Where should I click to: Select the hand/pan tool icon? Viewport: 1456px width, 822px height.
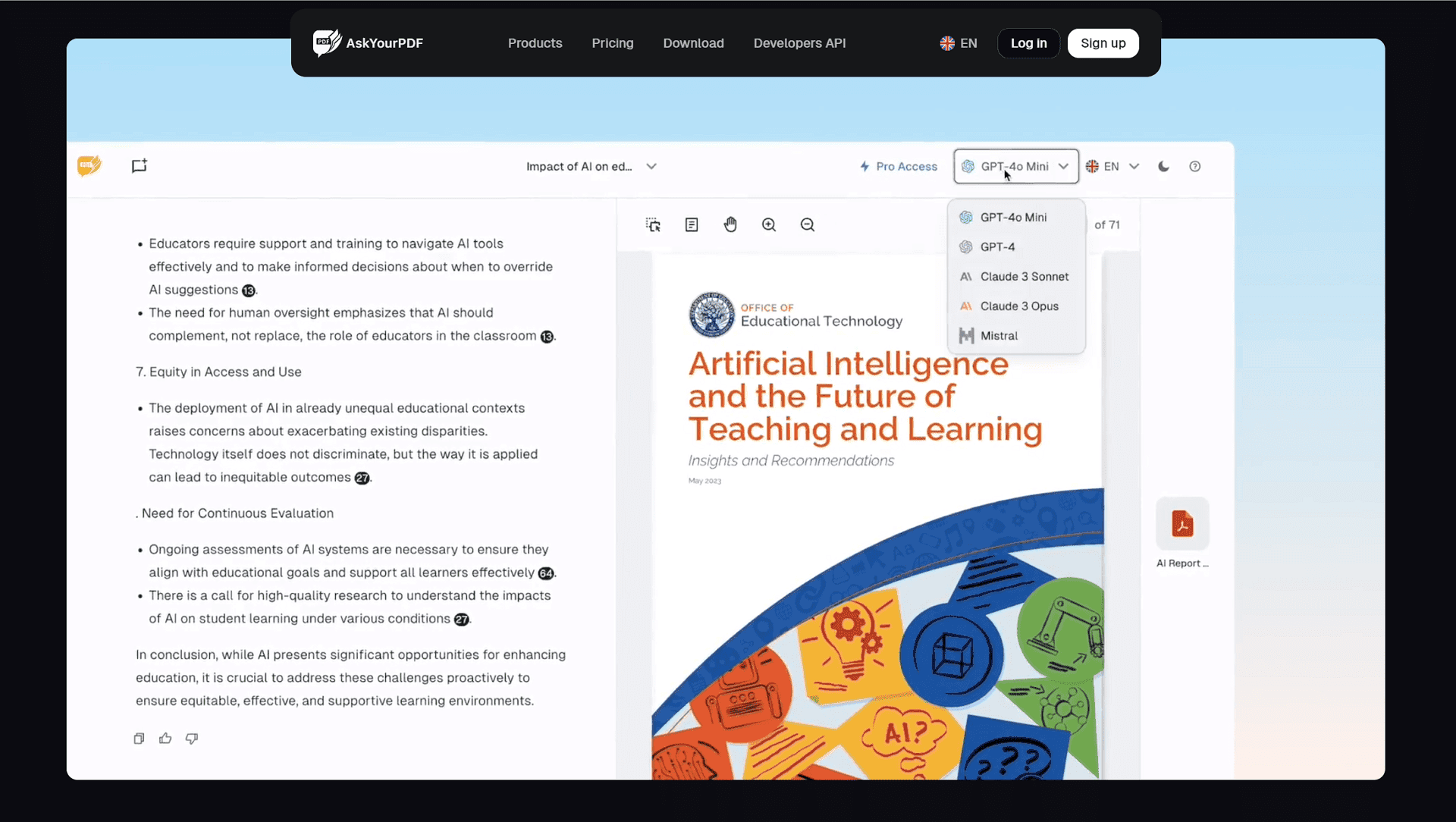[x=730, y=224]
